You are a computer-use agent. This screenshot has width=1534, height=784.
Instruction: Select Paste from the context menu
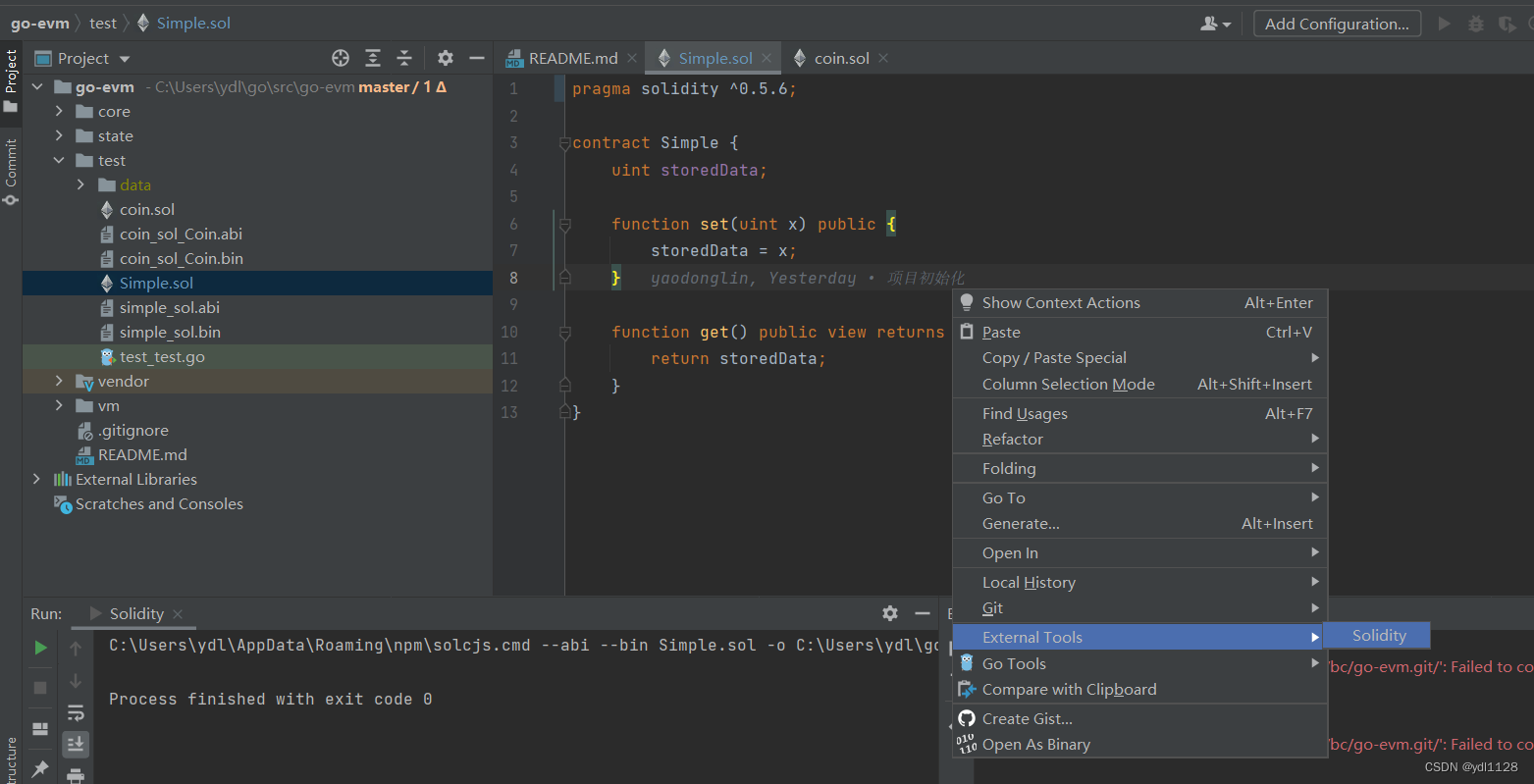[x=1000, y=331]
